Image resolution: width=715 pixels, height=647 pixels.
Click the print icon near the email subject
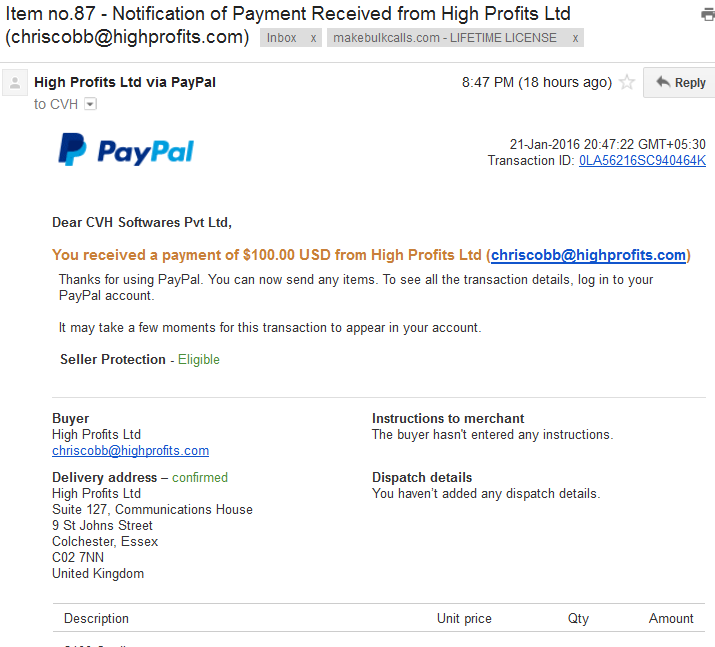708,15
